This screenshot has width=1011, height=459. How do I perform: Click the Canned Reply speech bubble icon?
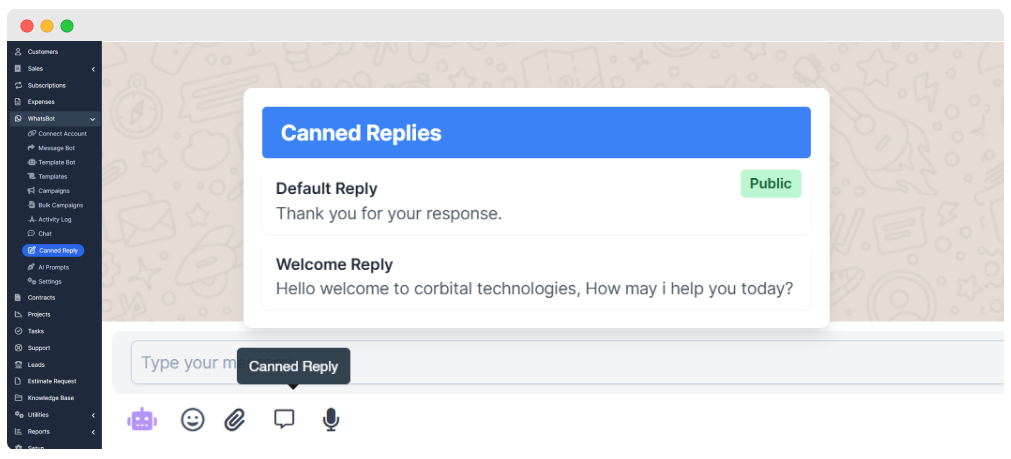tap(284, 420)
